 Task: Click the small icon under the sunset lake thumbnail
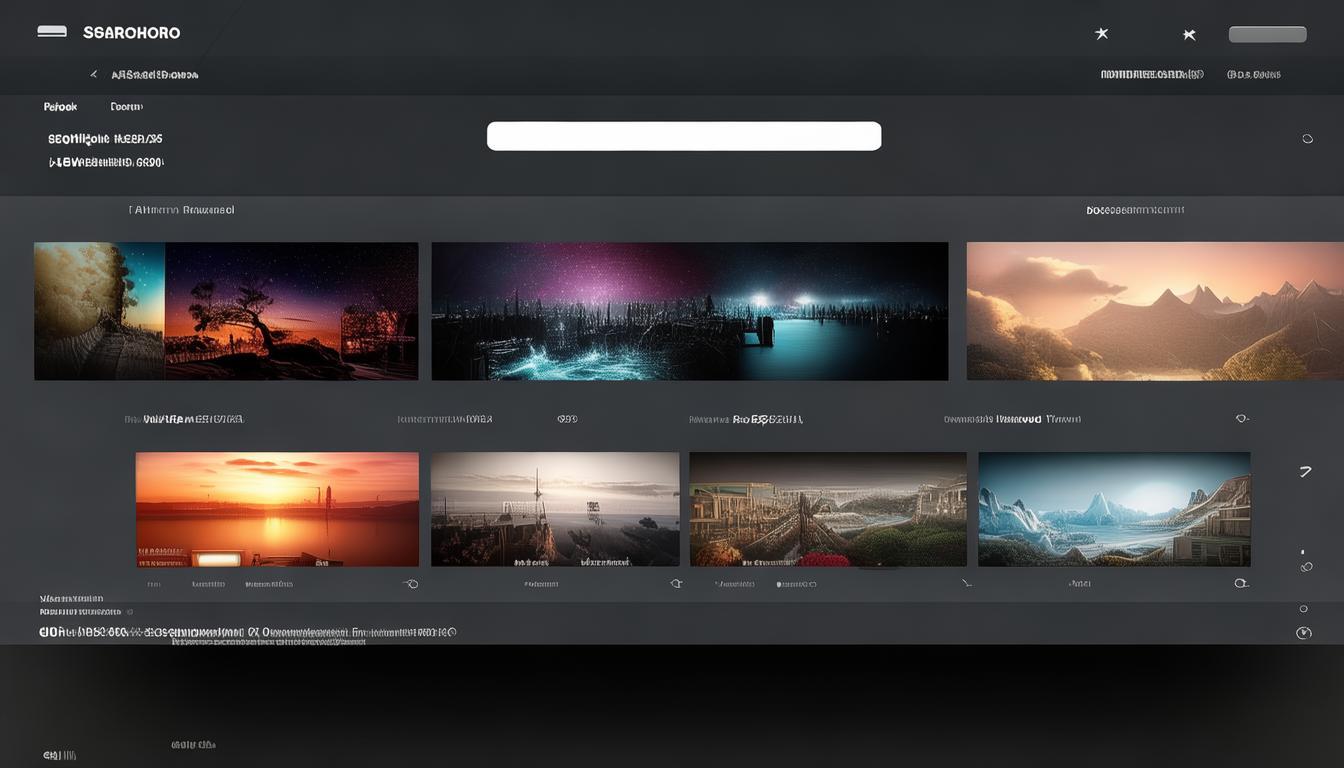[x=411, y=584]
